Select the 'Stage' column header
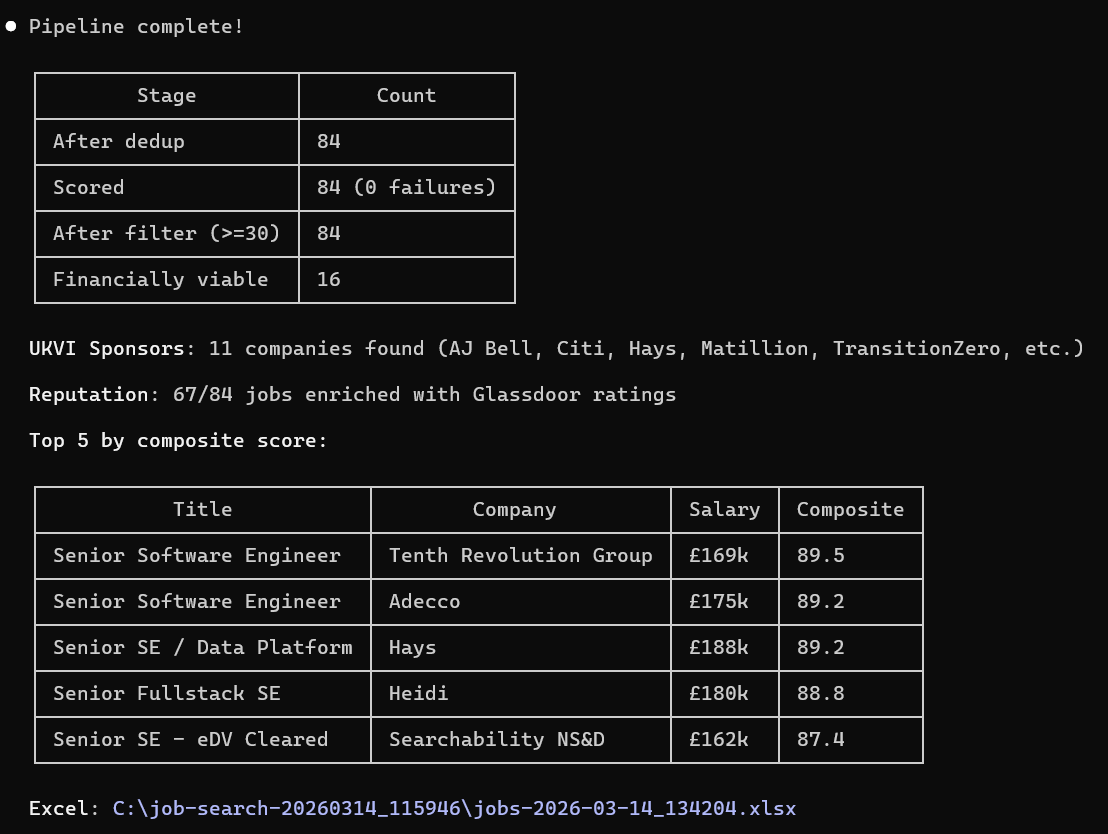The width and height of the screenshot is (1108, 834). click(x=167, y=95)
